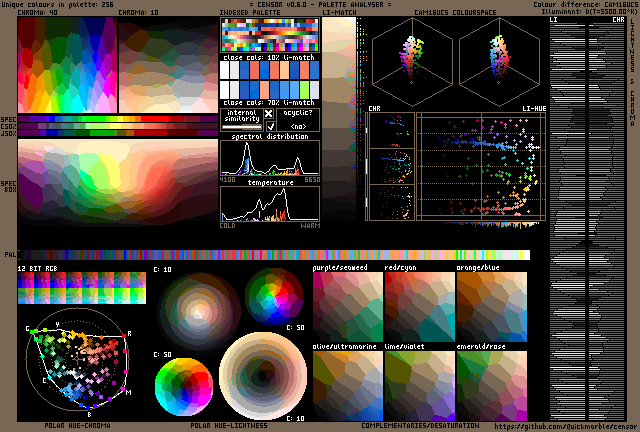The image size is (640, 432).
Task: Click the 'CENSOR v0.6.0 - PALETTE ANALYSER' title
Action: pos(320,4)
